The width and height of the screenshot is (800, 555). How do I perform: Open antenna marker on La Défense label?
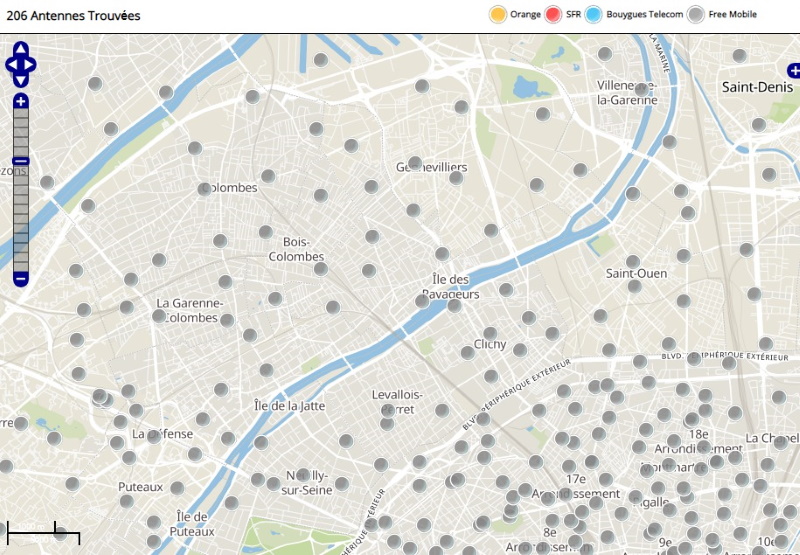154,436
